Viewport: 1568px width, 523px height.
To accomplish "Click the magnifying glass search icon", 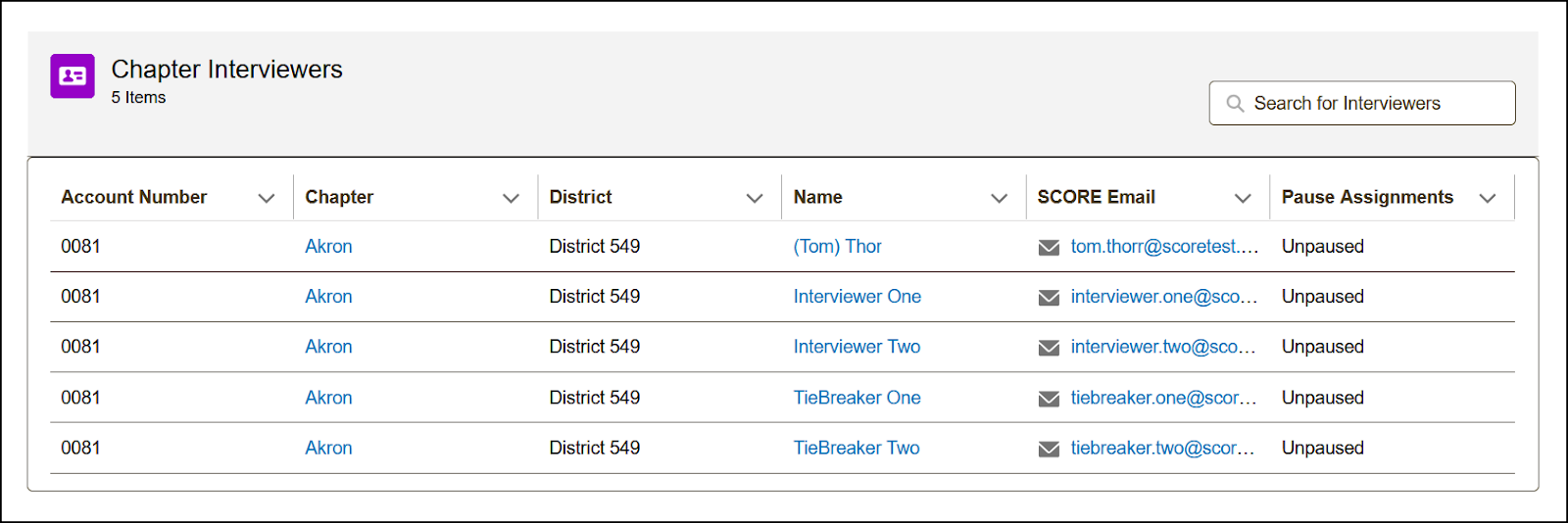I will click(1235, 104).
